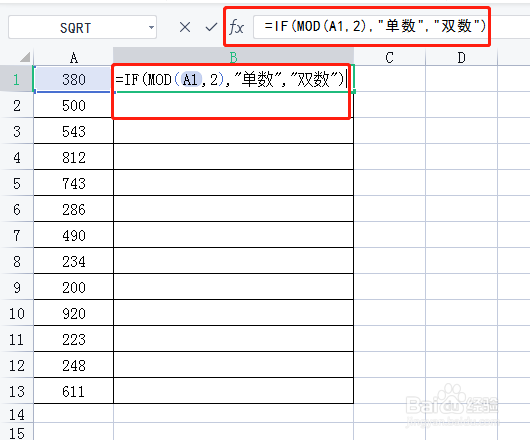This screenshot has height=440, width=530.
Task: Click cell containing 920
Action: pyautogui.click(x=73, y=313)
